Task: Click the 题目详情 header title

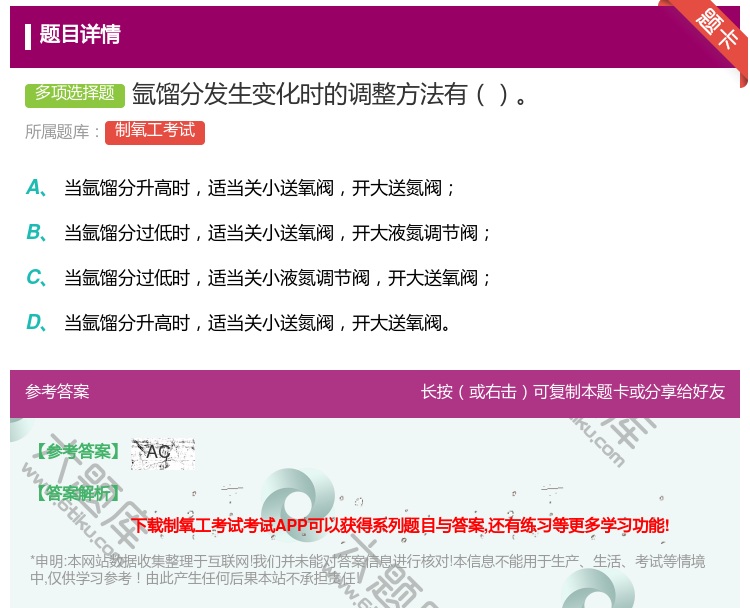Action: point(80,35)
